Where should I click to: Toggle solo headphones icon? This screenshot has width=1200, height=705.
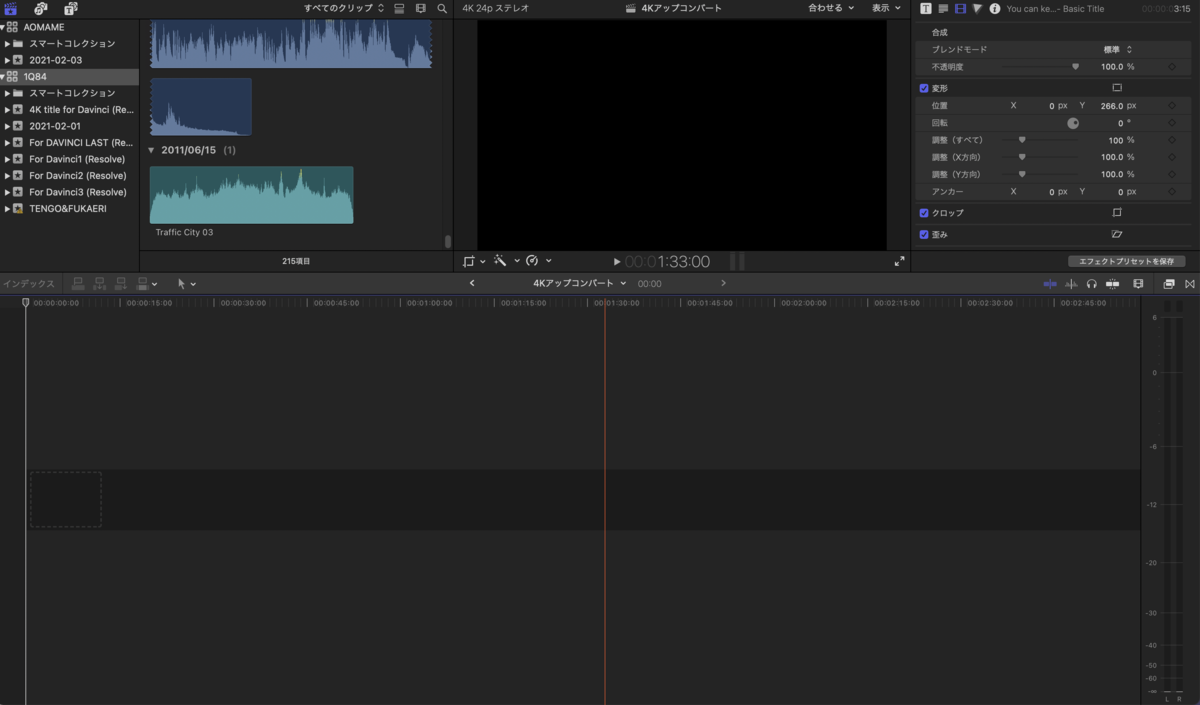click(1091, 284)
